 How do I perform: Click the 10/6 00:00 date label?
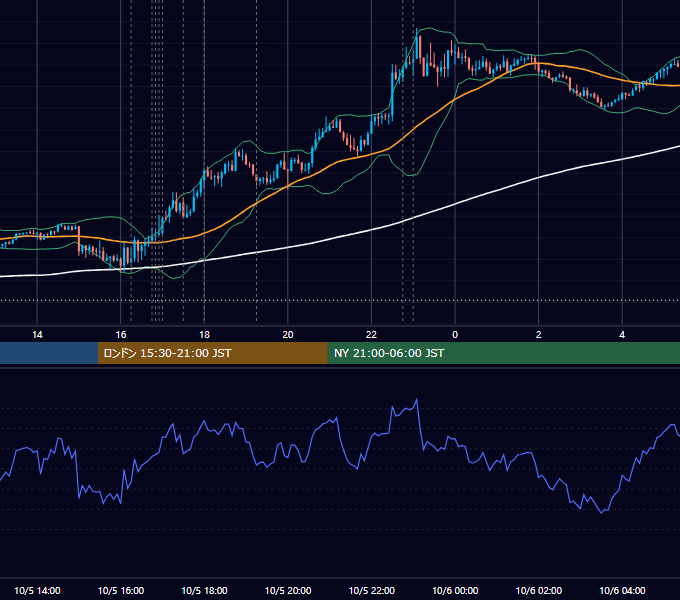[455, 590]
